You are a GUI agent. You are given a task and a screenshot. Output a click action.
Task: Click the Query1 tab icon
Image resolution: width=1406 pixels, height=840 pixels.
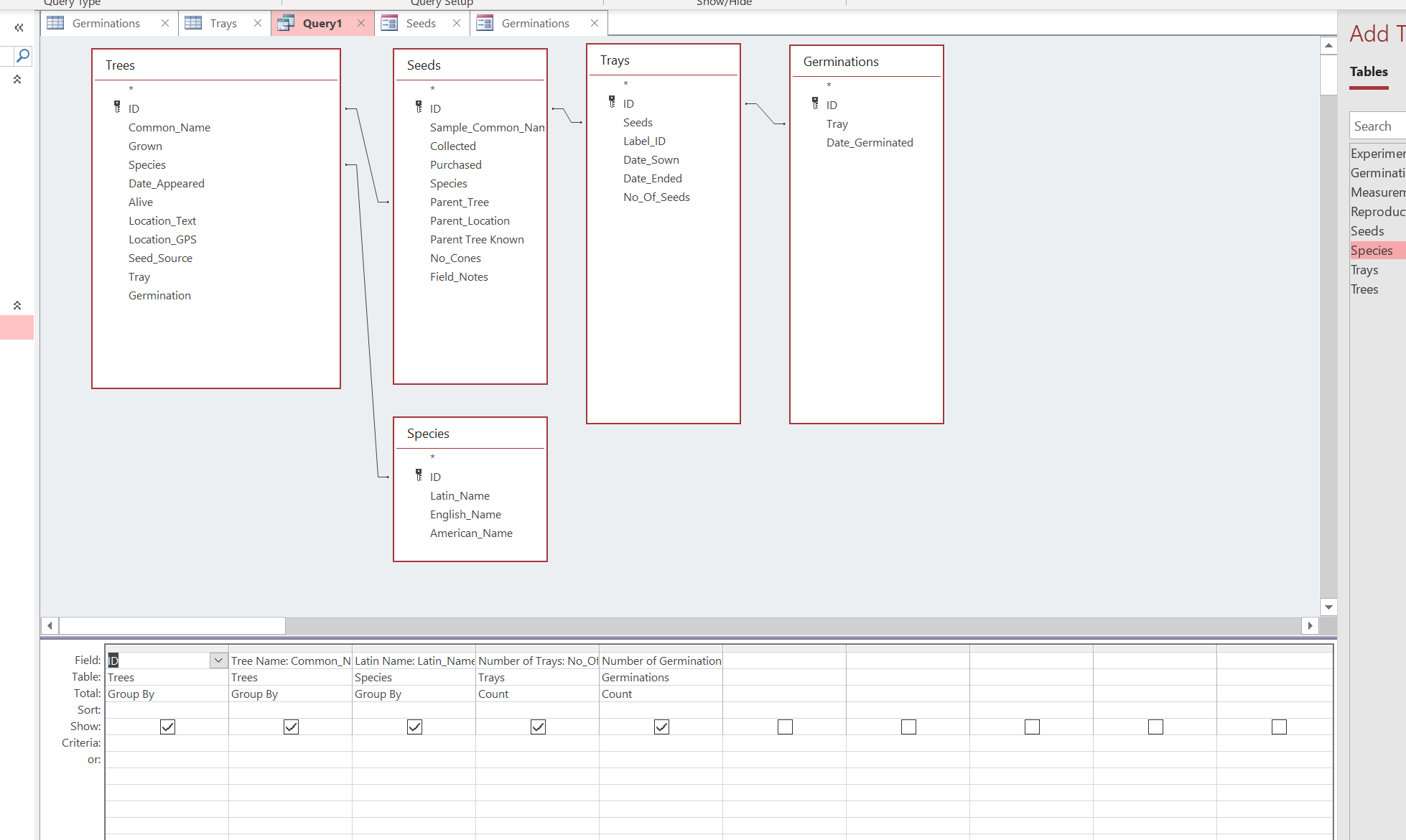[x=286, y=23]
